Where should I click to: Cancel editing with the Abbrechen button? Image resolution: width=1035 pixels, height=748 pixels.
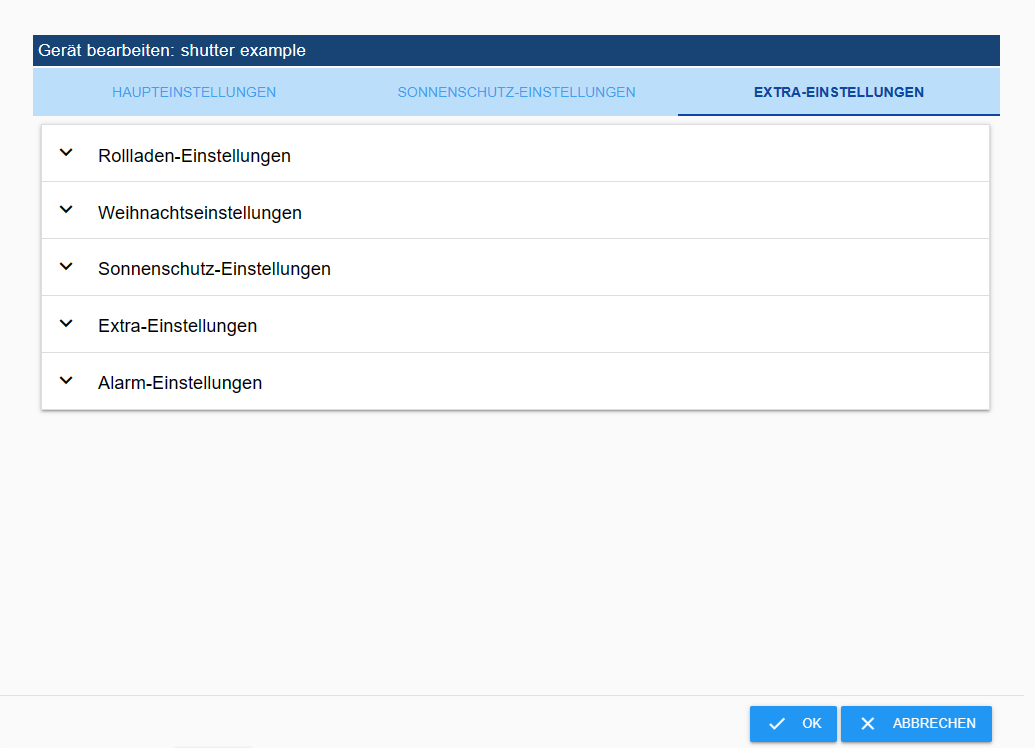pyautogui.click(x=916, y=724)
